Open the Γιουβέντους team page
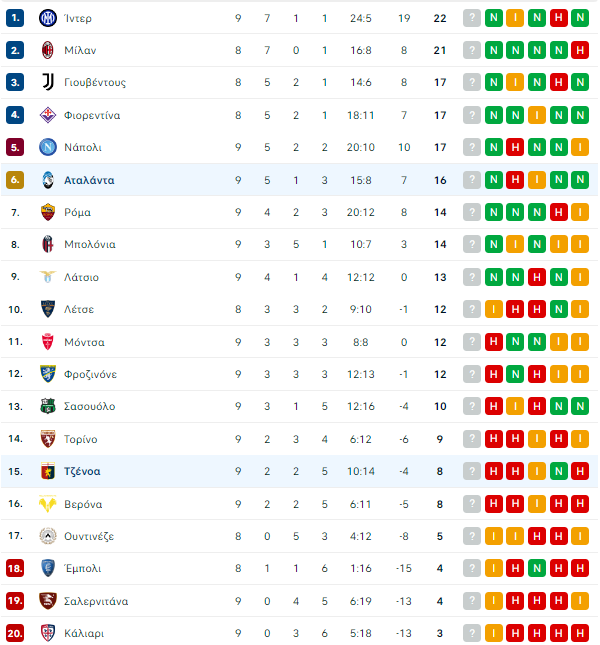 pos(95,83)
